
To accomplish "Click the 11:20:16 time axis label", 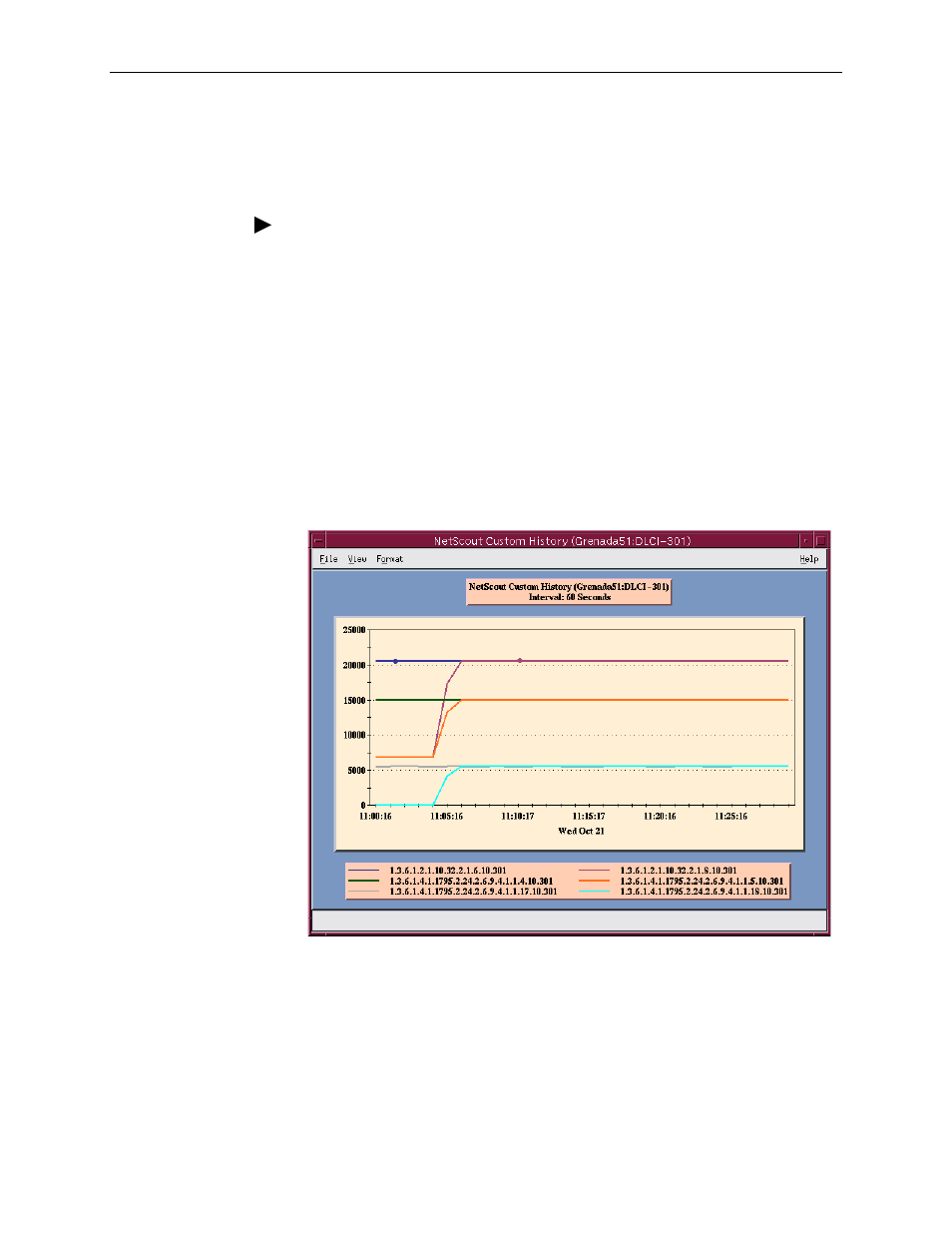I will (660, 817).
